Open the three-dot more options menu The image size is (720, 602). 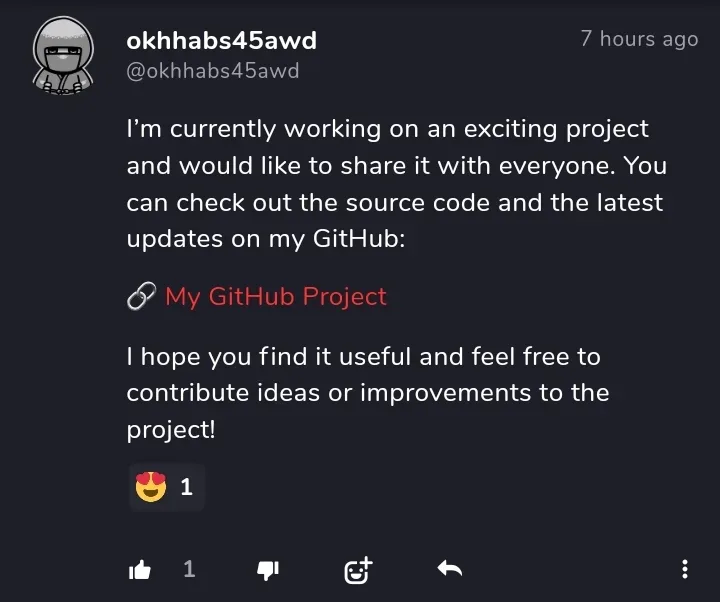(685, 570)
